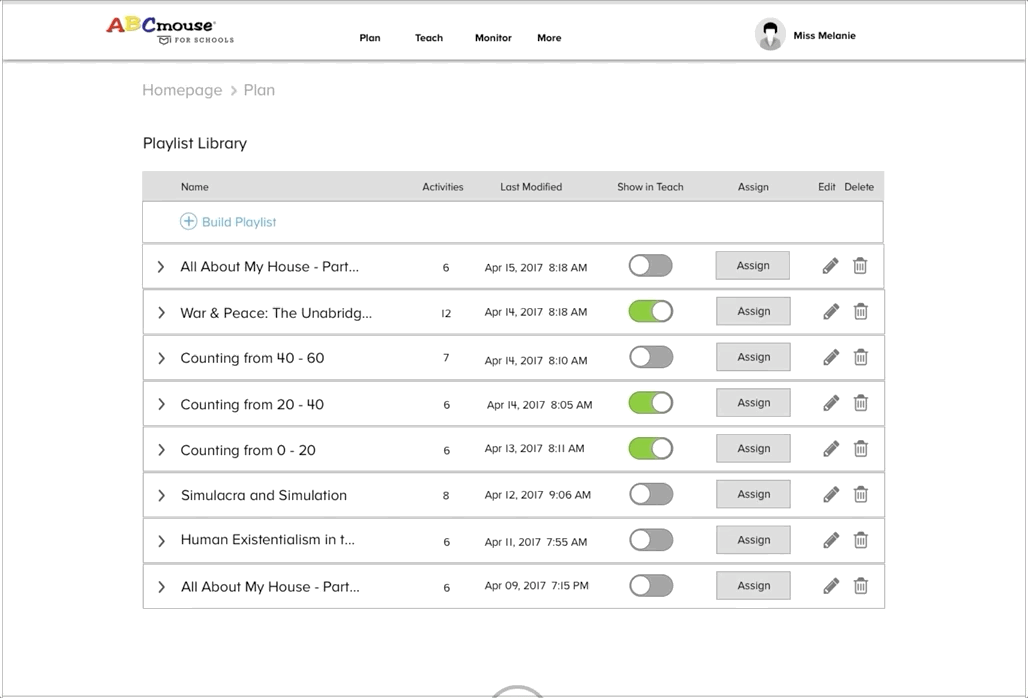This screenshot has width=1028, height=698.
Task: Click the Plan breadcrumb link
Action: pos(259,90)
